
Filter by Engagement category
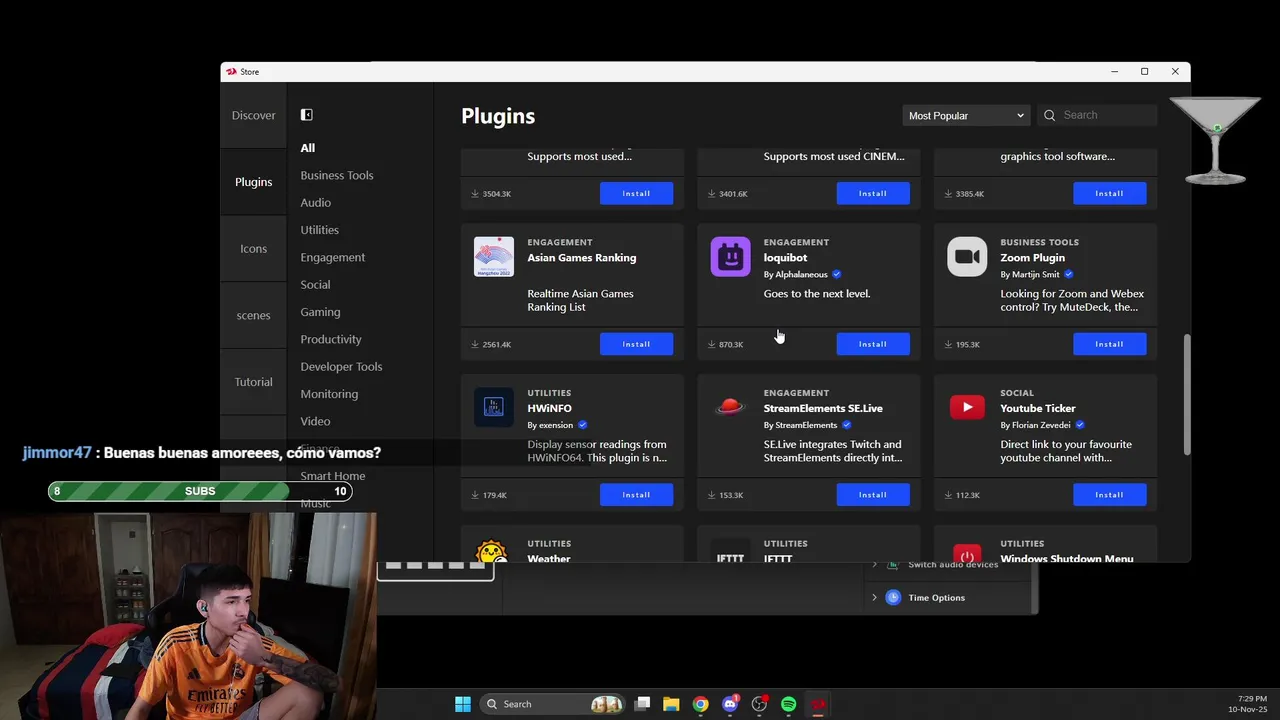pos(333,257)
